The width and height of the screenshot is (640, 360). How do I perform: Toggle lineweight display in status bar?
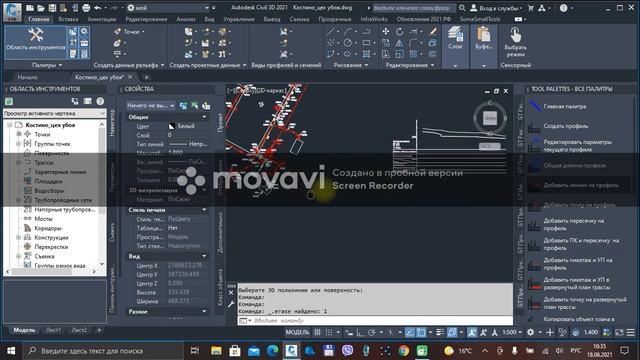coord(440,332)
